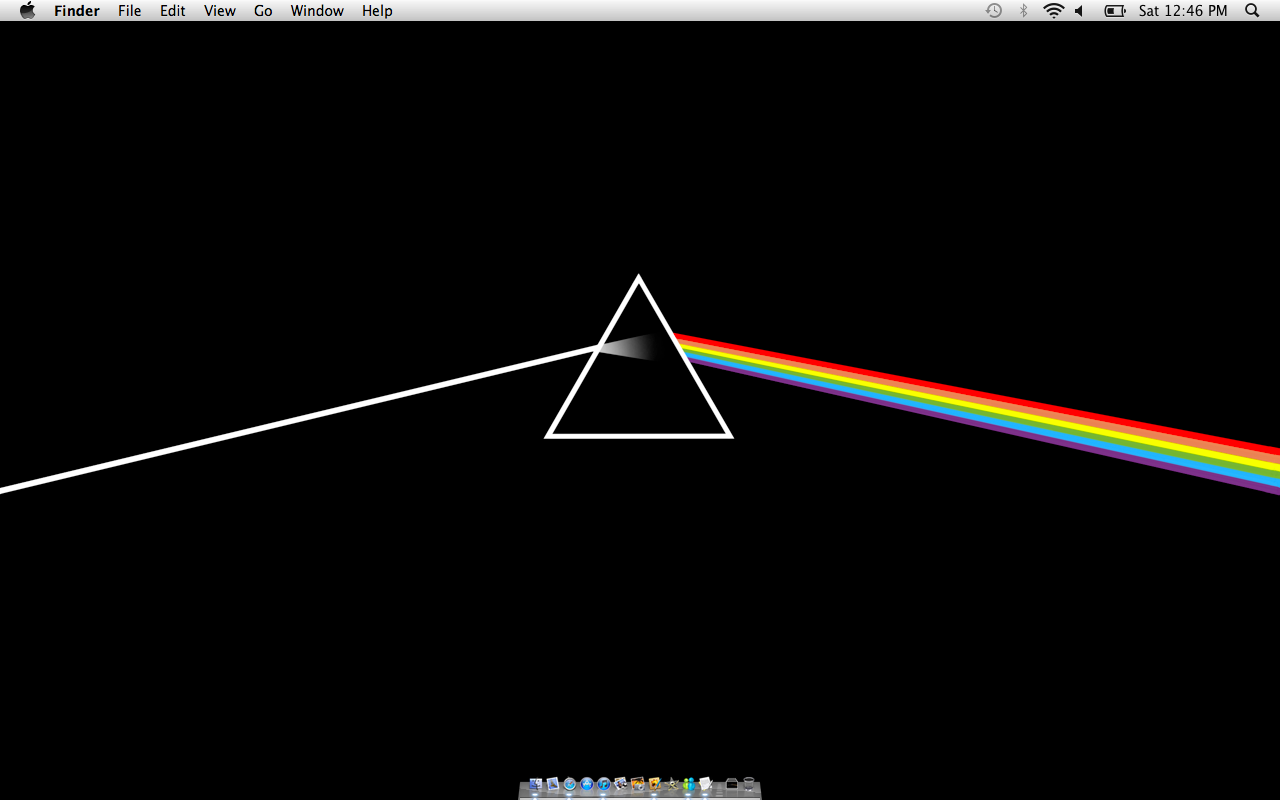Viewport: 1280px width, 800px height.
Task: Open the Go menu
Action: pos(263,11)
